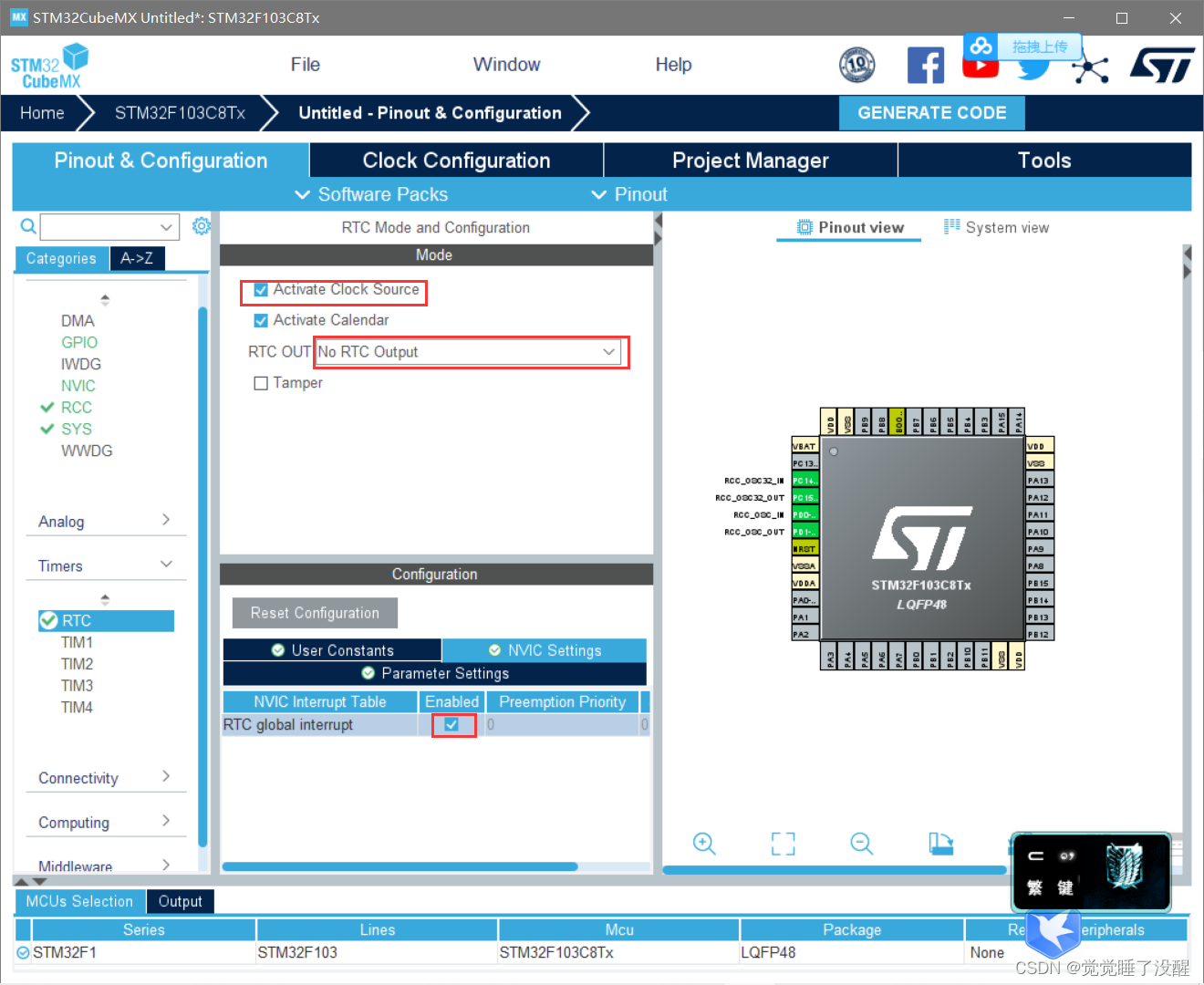Toggle Activate Clock Source checkbox
The width and height of the screenshot is (1204, 985).
click(261, 290)
